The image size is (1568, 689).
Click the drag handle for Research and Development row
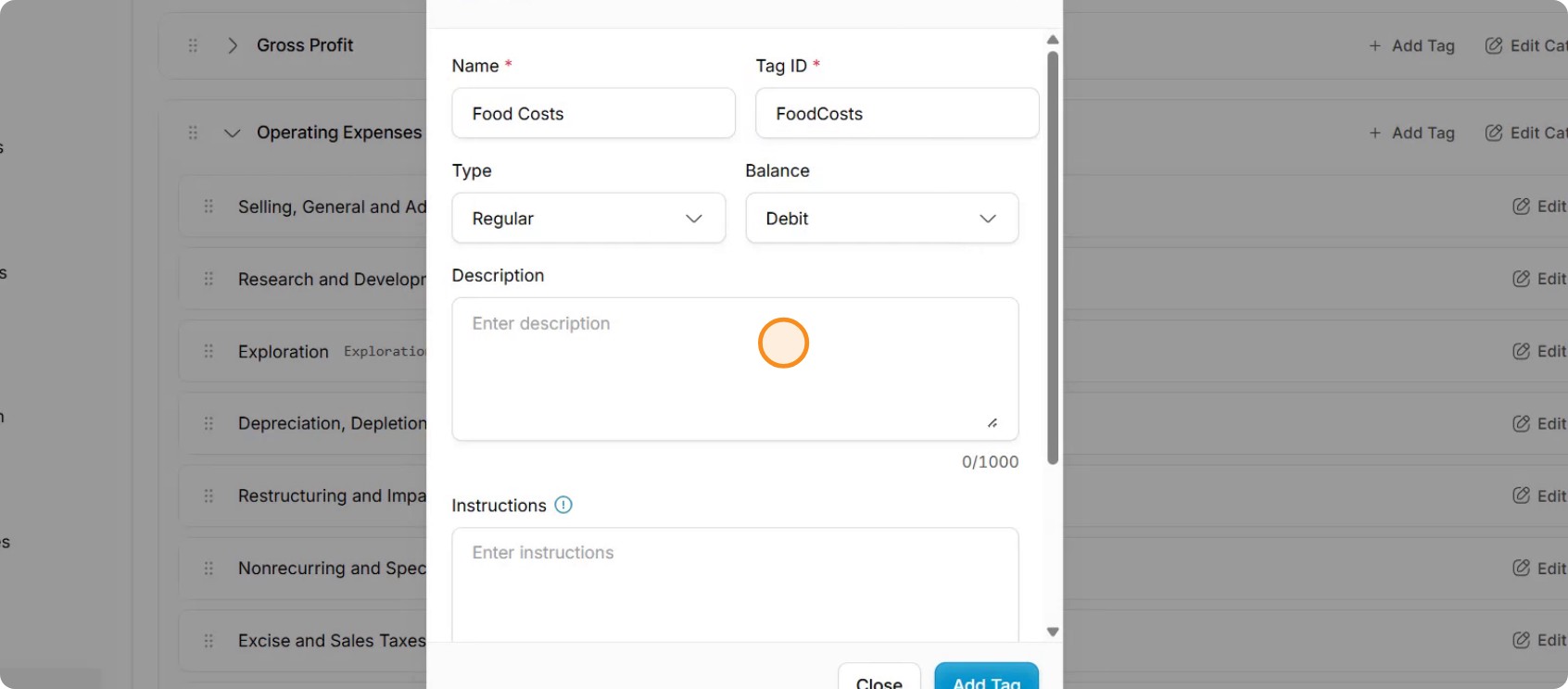click(x=209, y=279)
